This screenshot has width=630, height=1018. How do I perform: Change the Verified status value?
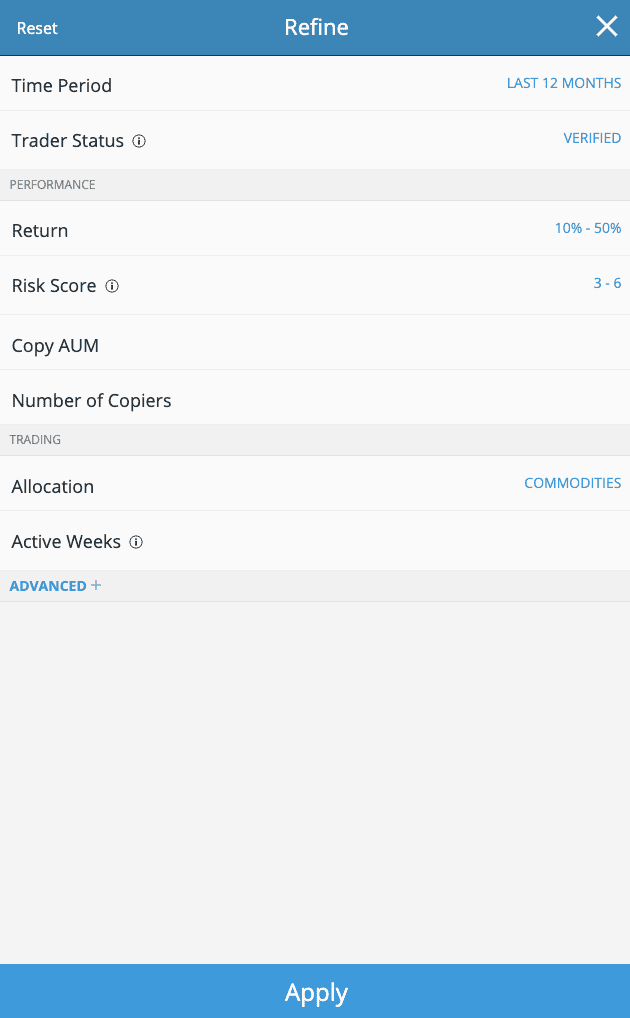(x=592, y=138)
